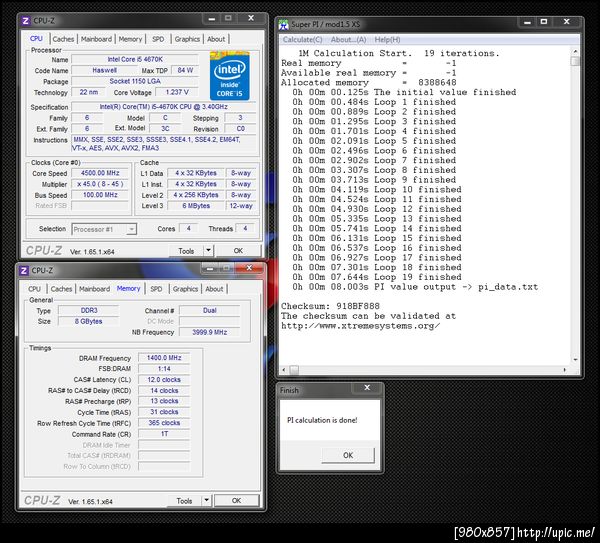Click the Core Speed value 4500.00 MHz
This screenshot has height=543, width=600.
point(100,173)
